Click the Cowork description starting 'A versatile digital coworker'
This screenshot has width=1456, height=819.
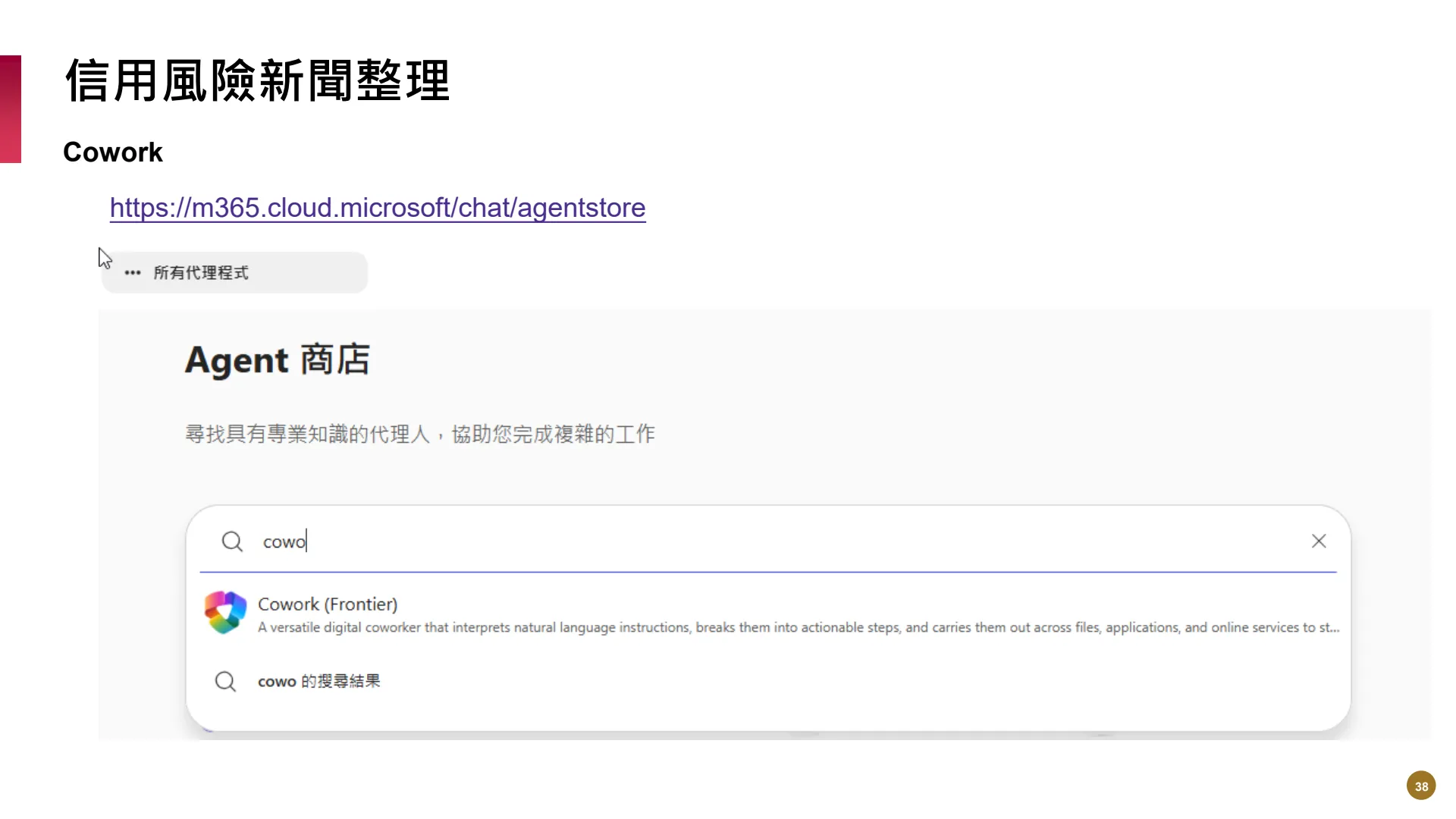799,628
